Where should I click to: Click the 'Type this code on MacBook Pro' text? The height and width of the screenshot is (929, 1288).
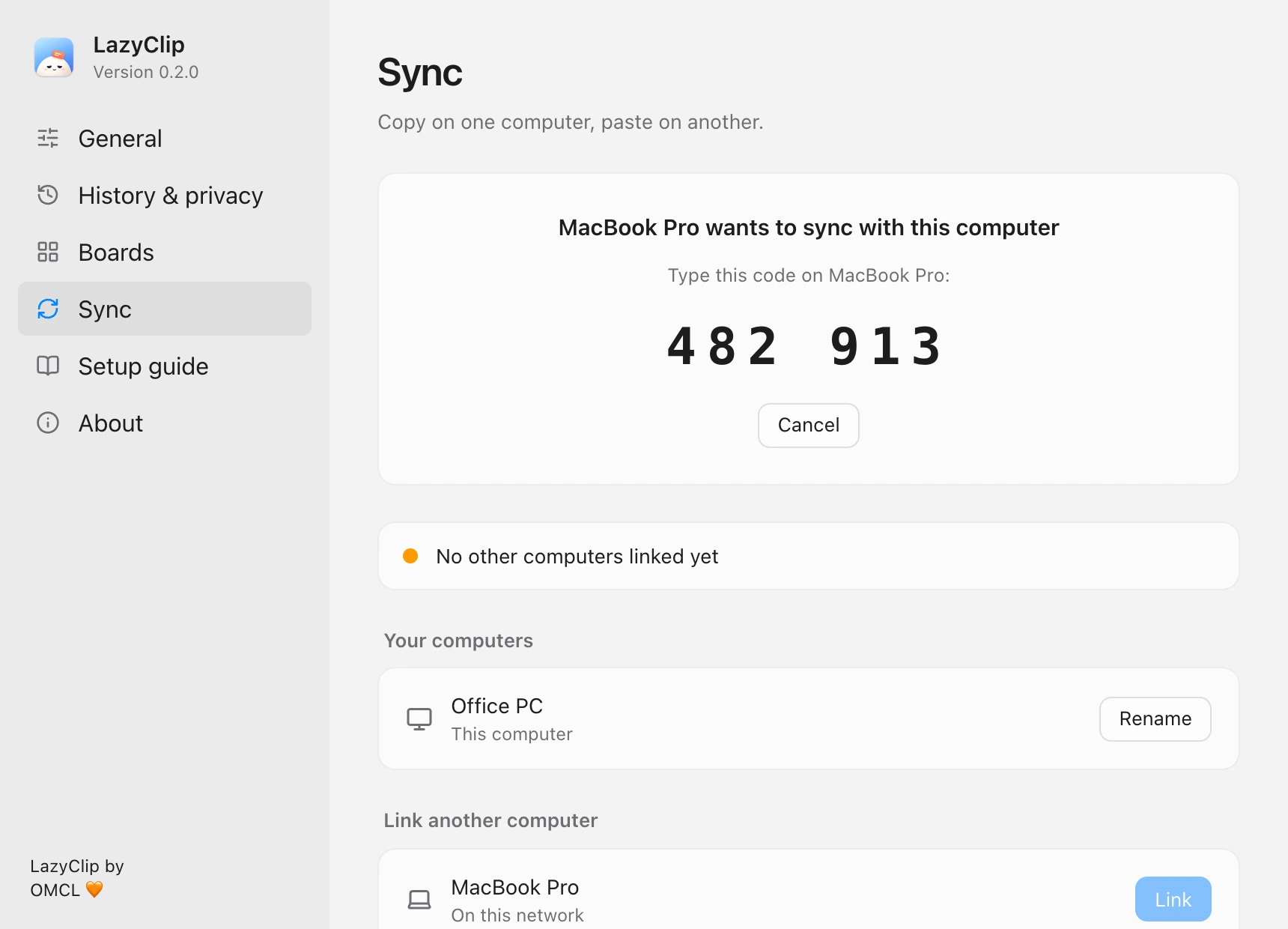[809, 276]
